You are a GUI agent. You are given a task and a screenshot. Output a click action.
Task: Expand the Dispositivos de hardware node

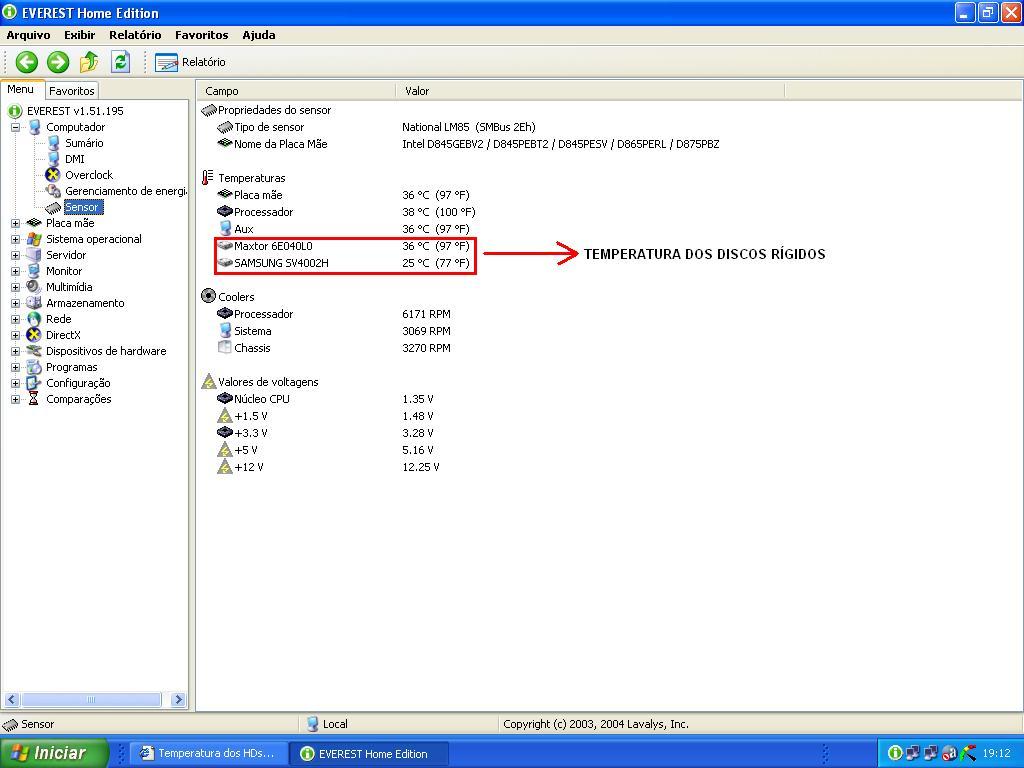click(x=16, y=351)
